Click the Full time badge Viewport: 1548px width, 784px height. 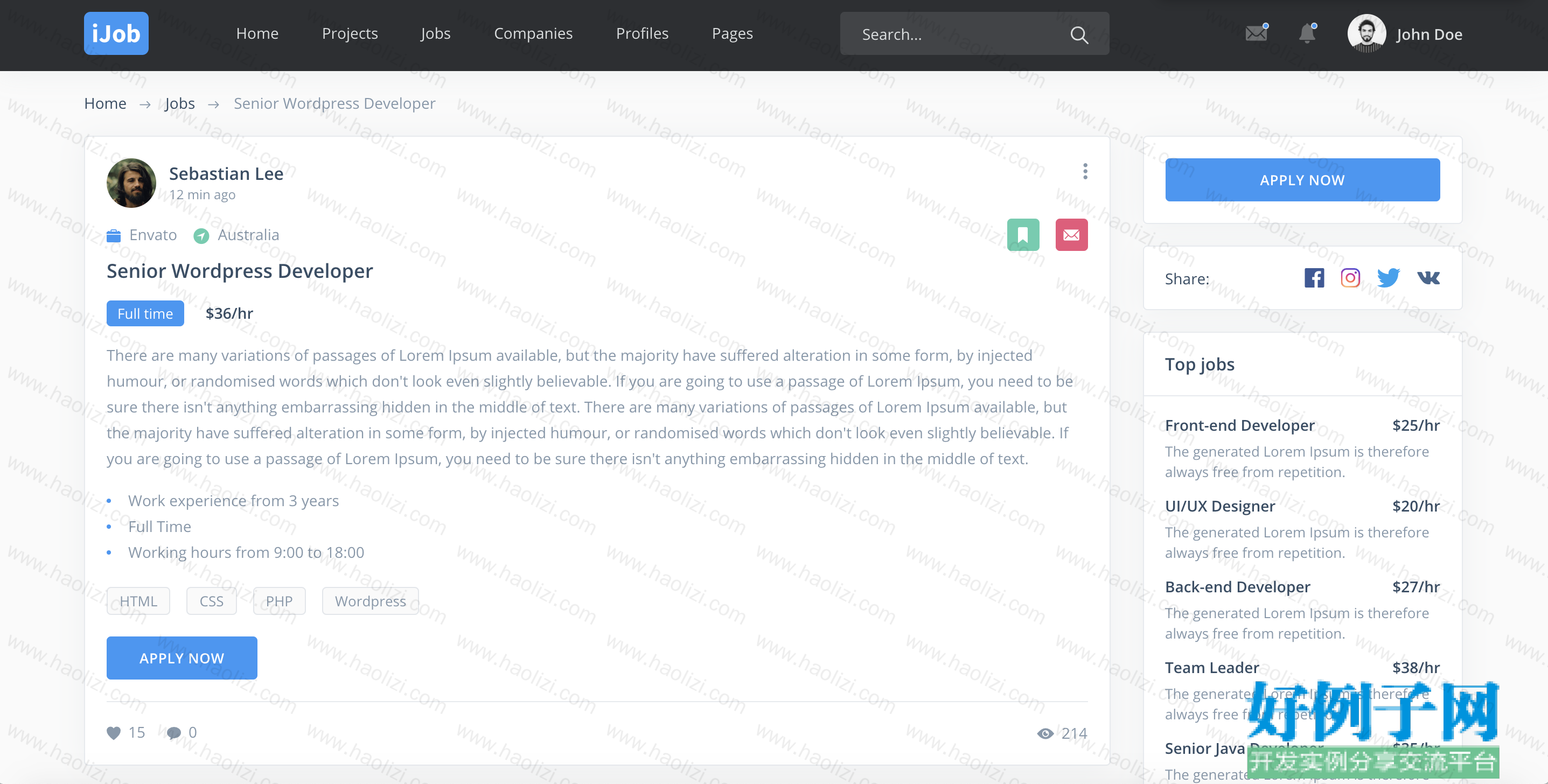click(x=145, y=313)
